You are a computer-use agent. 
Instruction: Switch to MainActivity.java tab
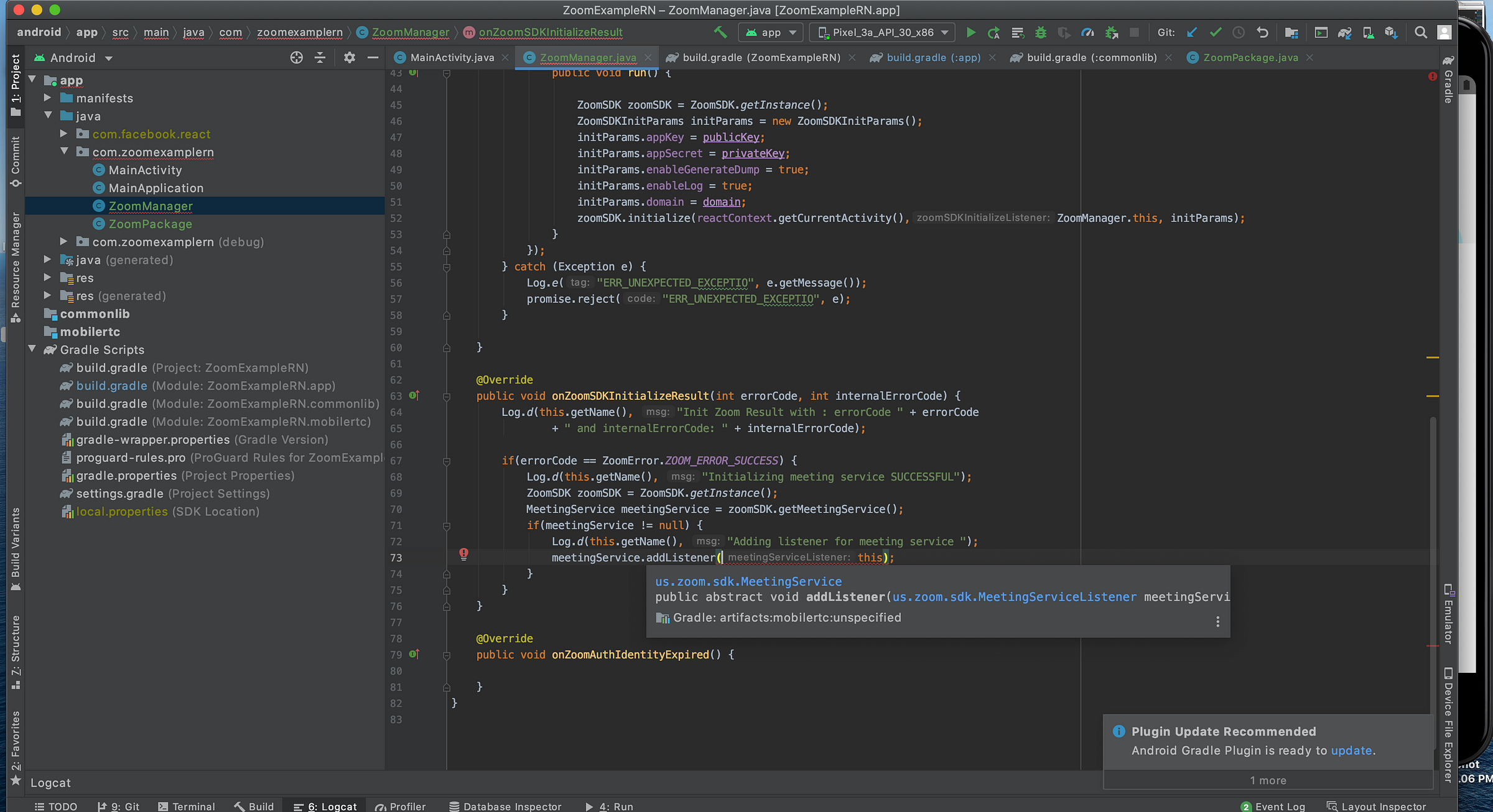452,57
